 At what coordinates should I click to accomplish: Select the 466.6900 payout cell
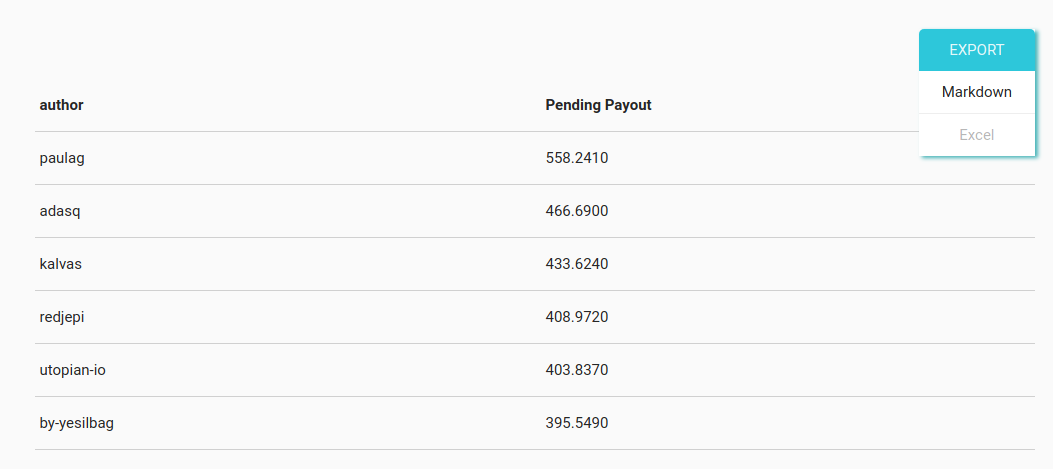[x=577, y=211]
